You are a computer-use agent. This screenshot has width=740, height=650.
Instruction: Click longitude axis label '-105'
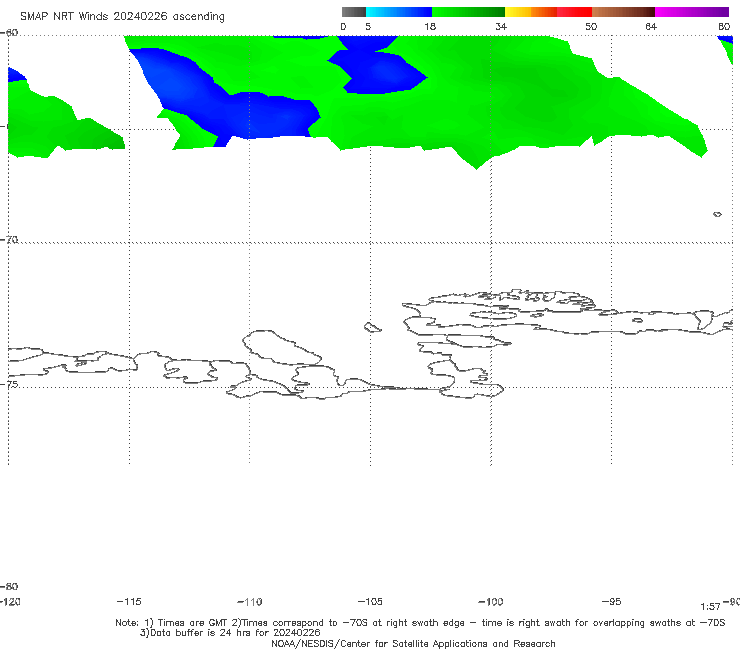pos(370,601)
